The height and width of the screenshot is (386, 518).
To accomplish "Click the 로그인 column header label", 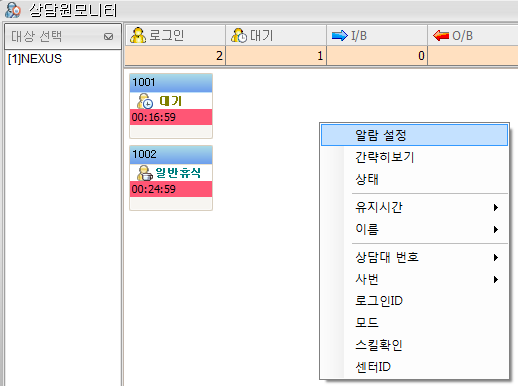I will pyautogui.click(x=166, y=35).
